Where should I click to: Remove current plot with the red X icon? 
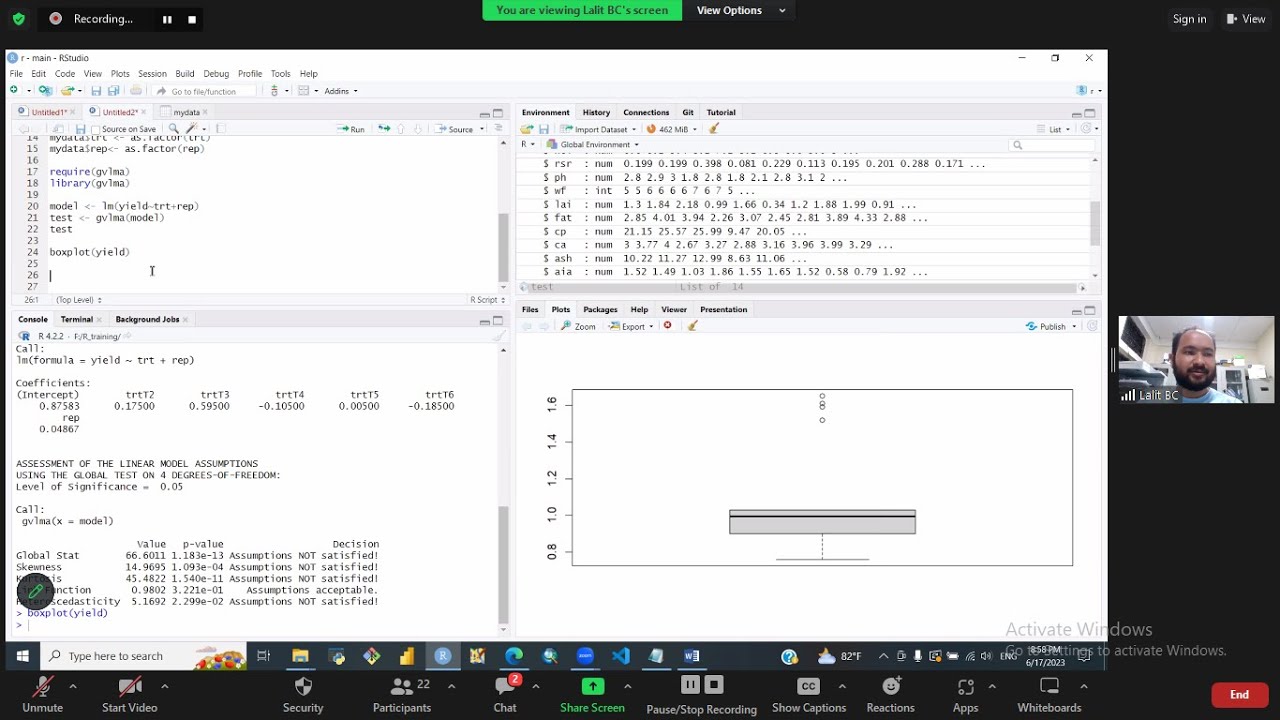pos(667,326)
